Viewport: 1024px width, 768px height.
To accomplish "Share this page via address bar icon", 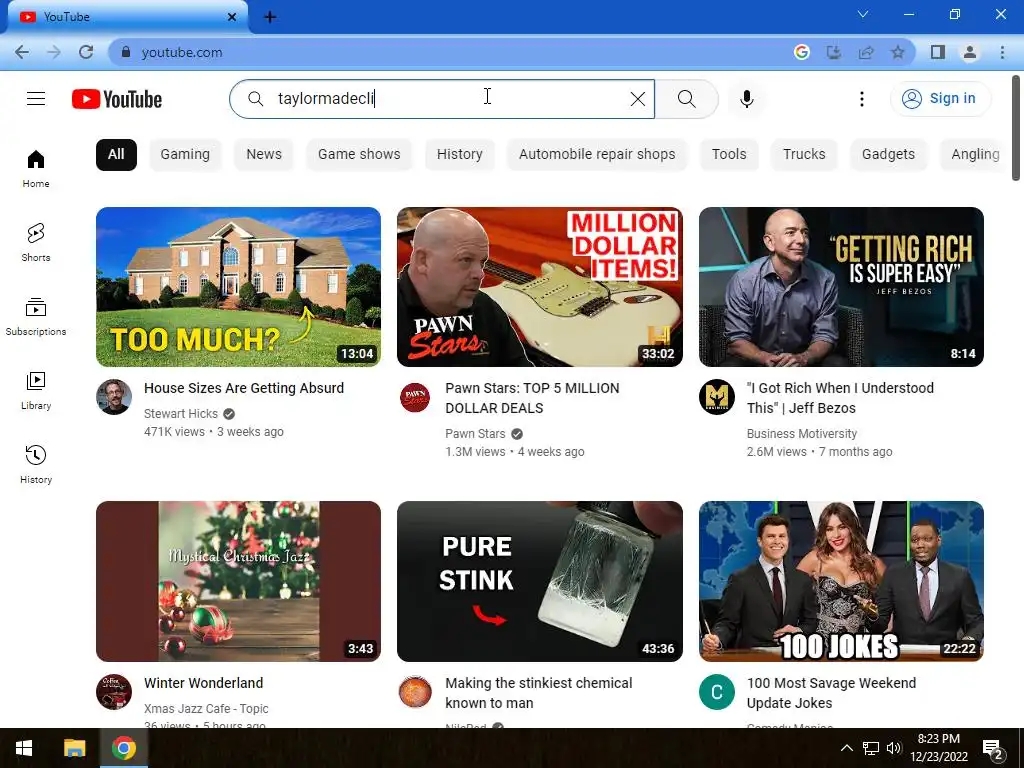I will (x=866, y=52).
